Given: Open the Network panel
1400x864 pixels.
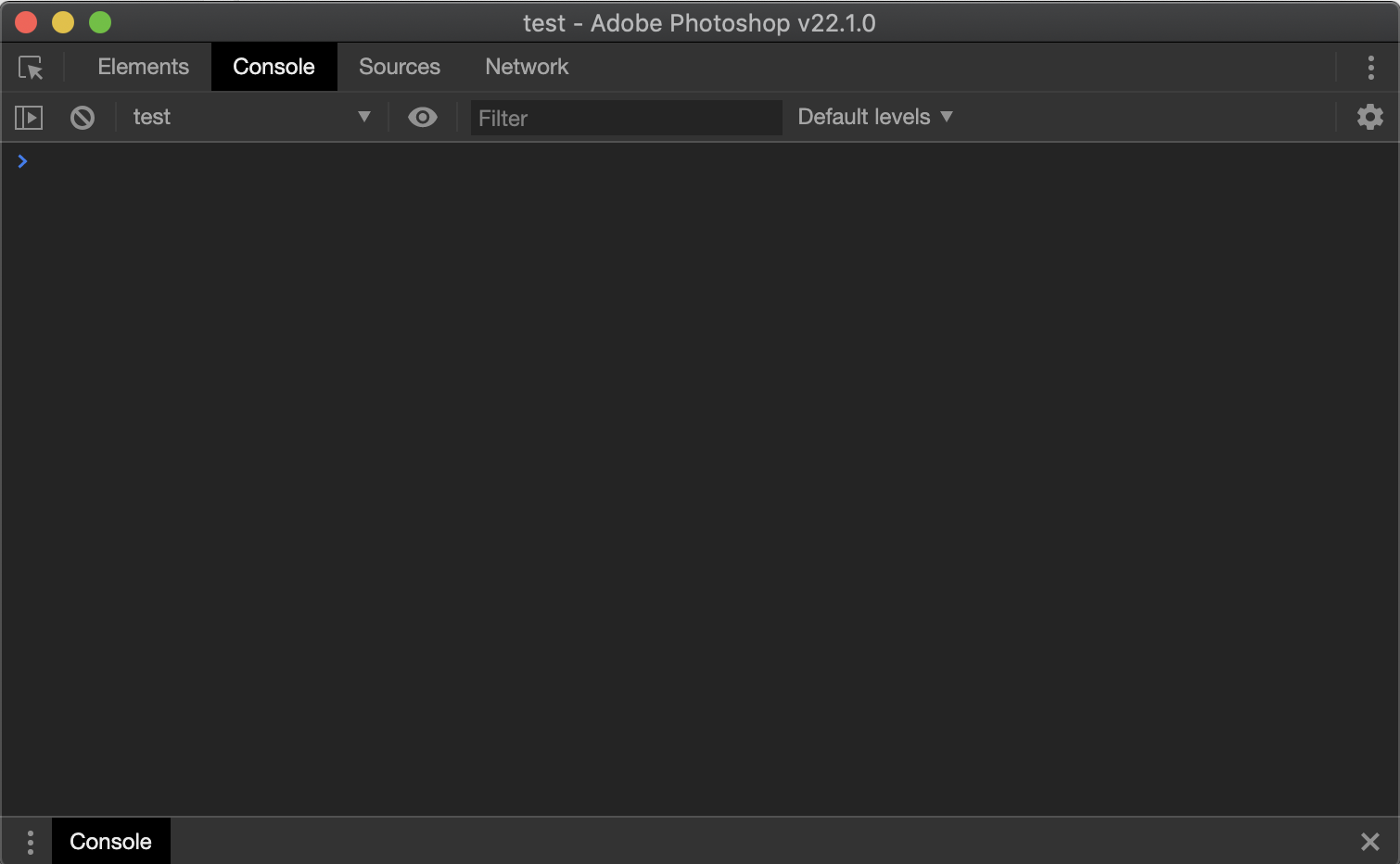Looking at the screenshot, I should pyautogui.click(x=526, y=67).
